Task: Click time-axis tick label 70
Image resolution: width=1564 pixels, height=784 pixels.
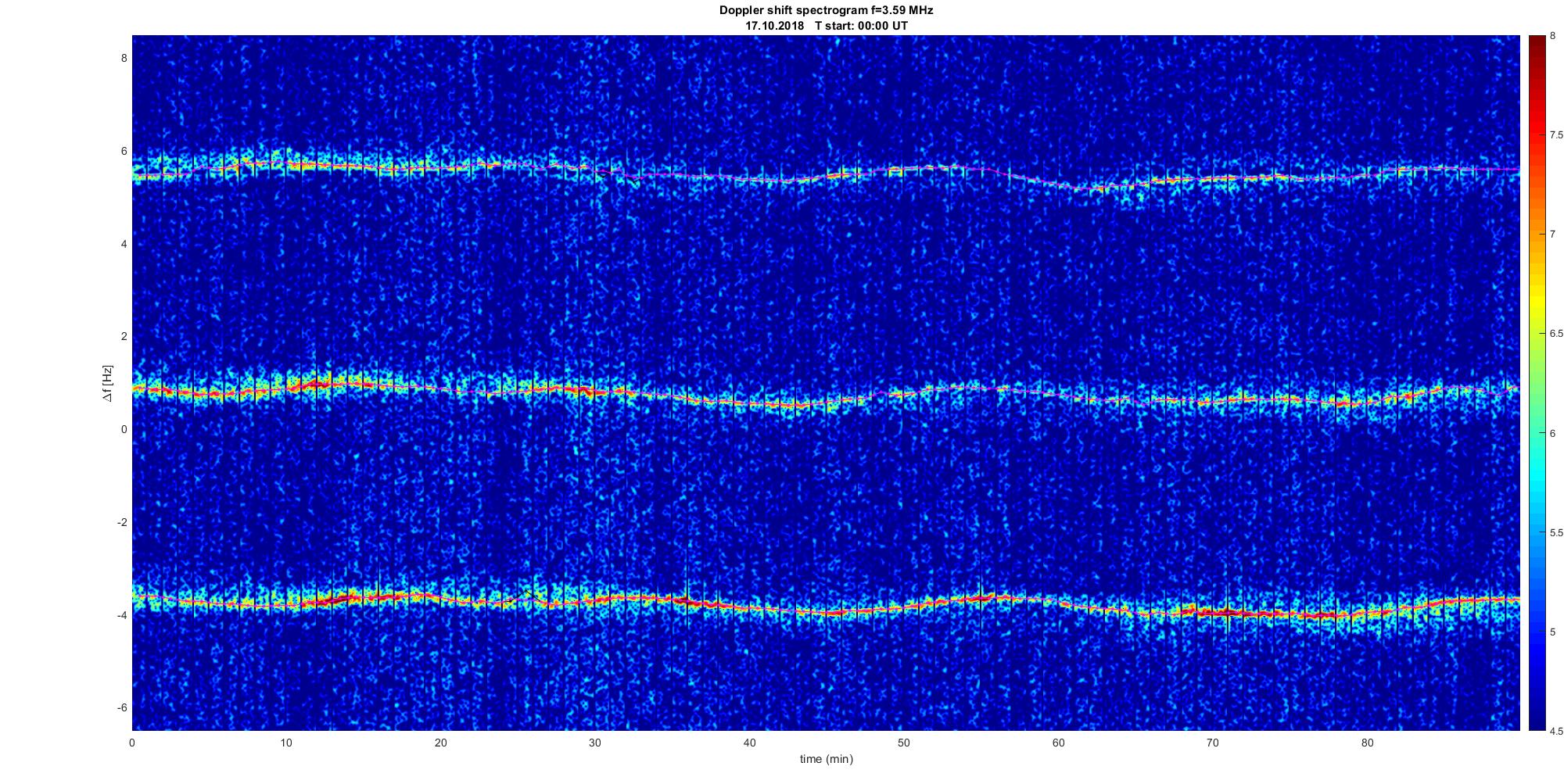Action: (1213, 743)
